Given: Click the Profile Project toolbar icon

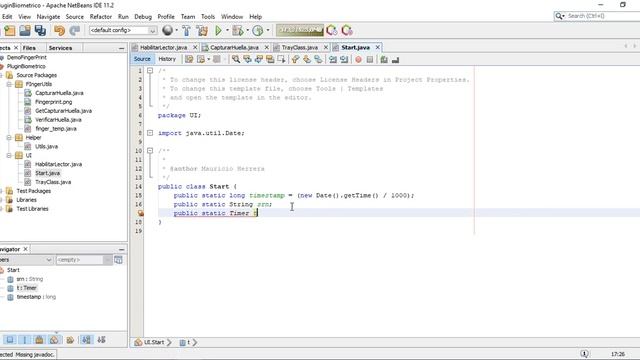Looking at the screenshot, I should point(258,31).
